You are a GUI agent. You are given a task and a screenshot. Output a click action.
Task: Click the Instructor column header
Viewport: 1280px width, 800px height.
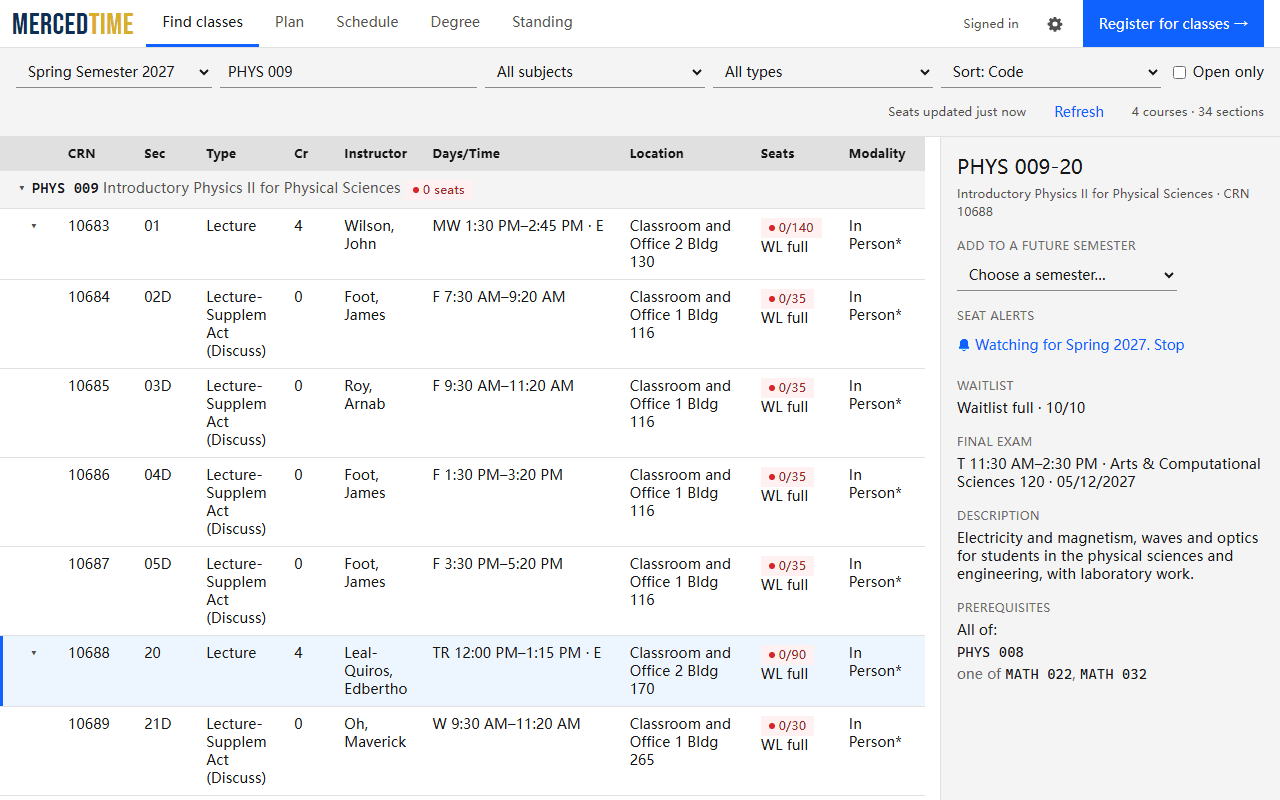(x=376, y=154)
